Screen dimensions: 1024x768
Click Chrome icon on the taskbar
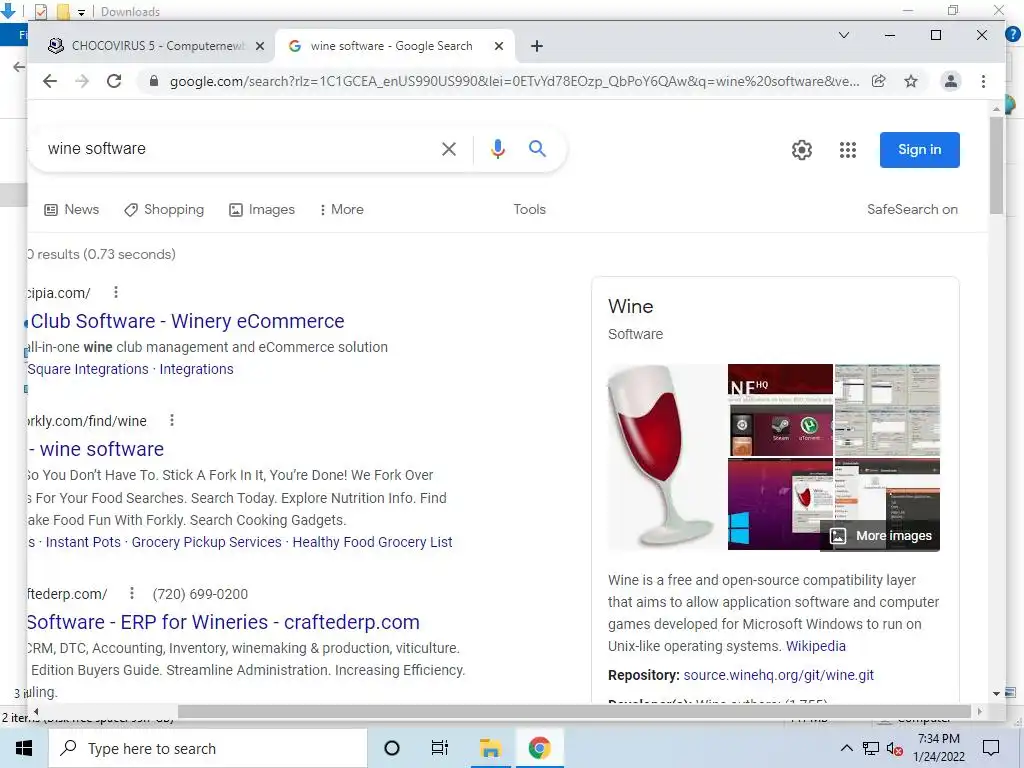point(539,748)
